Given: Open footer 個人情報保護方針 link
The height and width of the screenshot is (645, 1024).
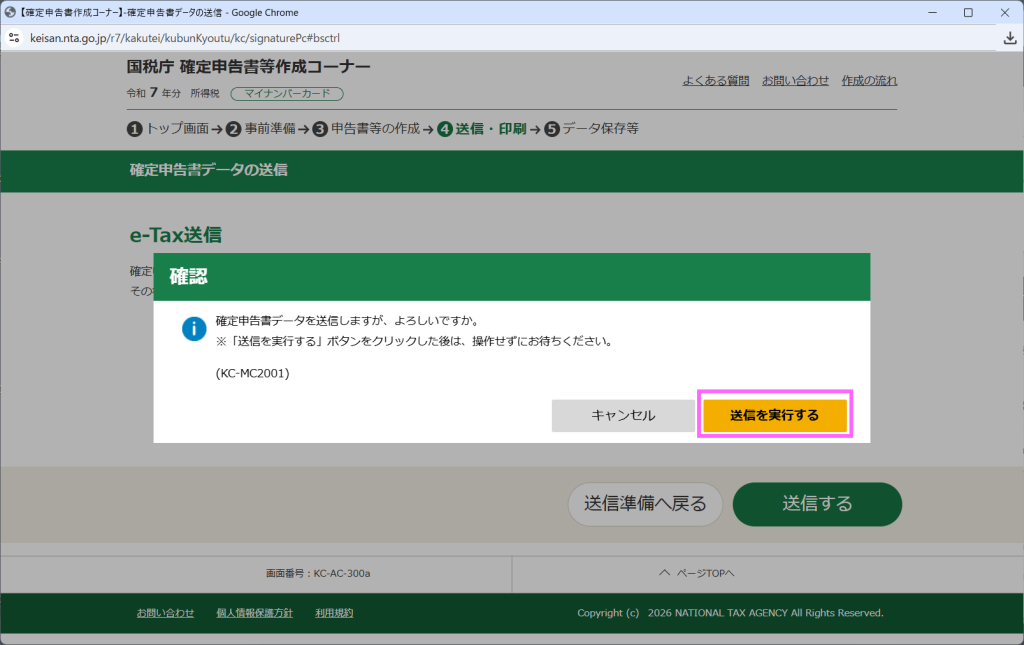Looking at the screenshot, I should 254,613.
